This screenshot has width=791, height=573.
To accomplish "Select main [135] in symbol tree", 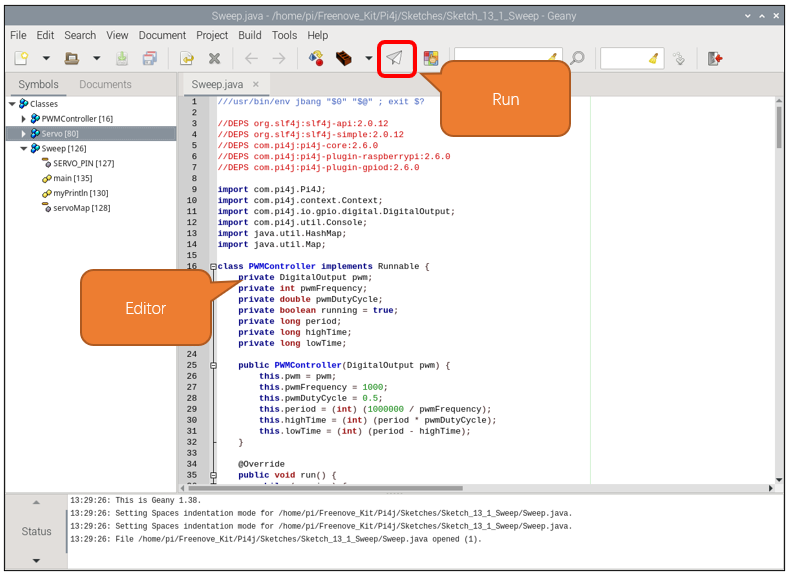I will click(73, 178).
